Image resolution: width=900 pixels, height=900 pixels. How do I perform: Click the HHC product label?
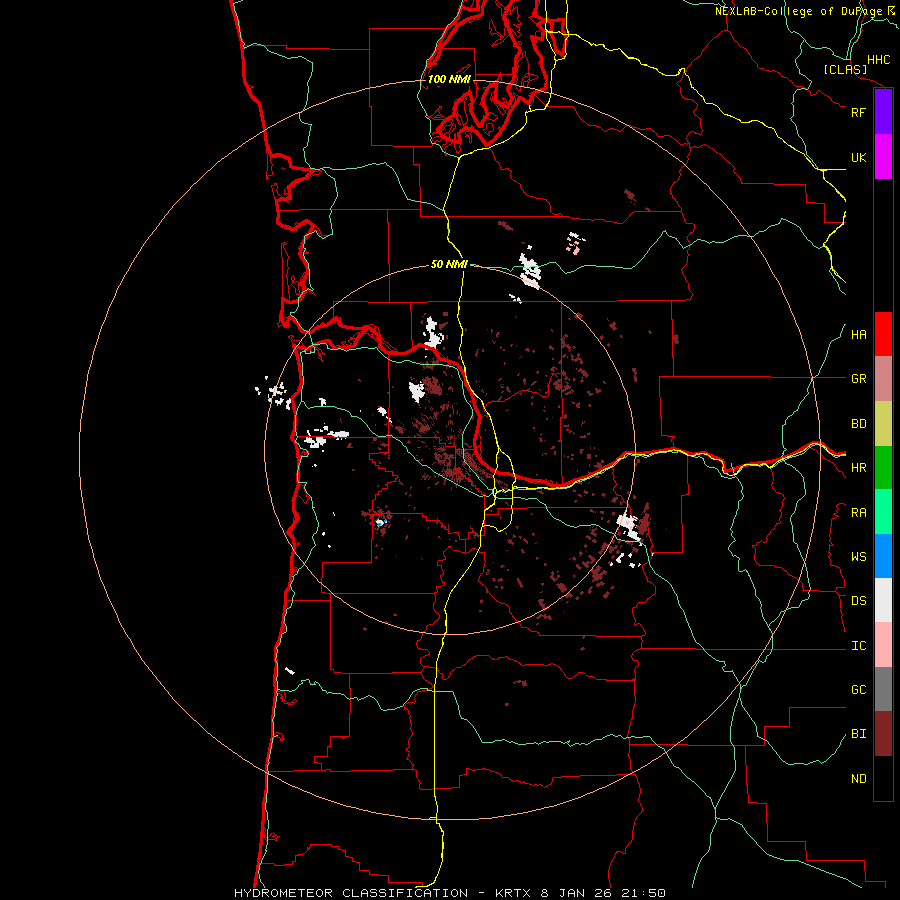click(878, 60)
